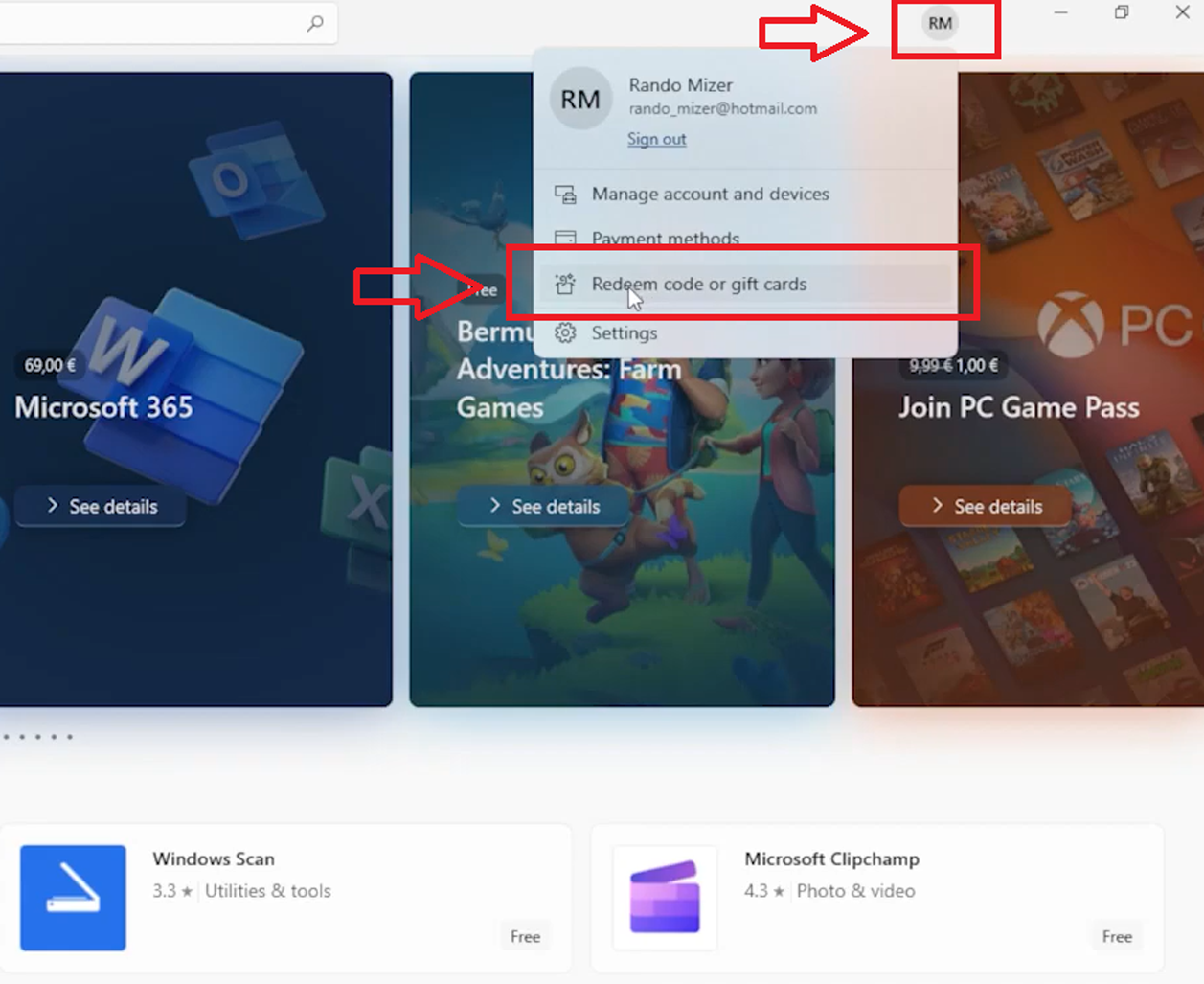See details for Bermuda Adventures: Farm Games
This screenshot has height=984, width=1204.
(543, 506)
